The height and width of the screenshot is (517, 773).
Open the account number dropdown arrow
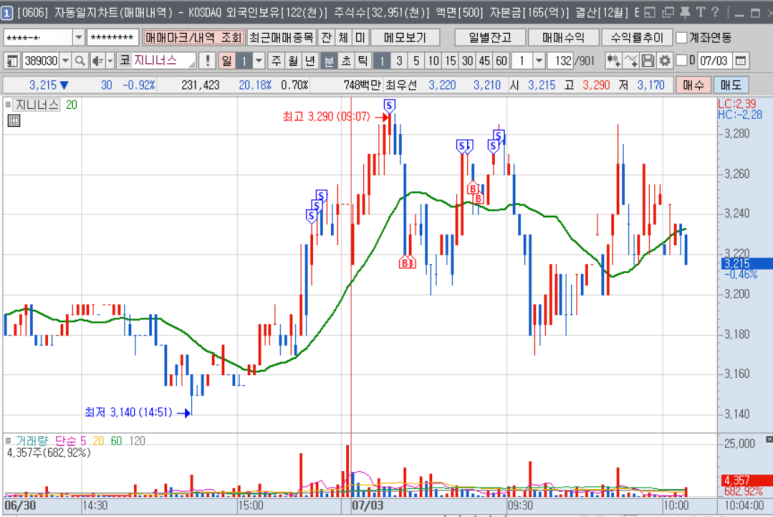[x=78, y=37]
